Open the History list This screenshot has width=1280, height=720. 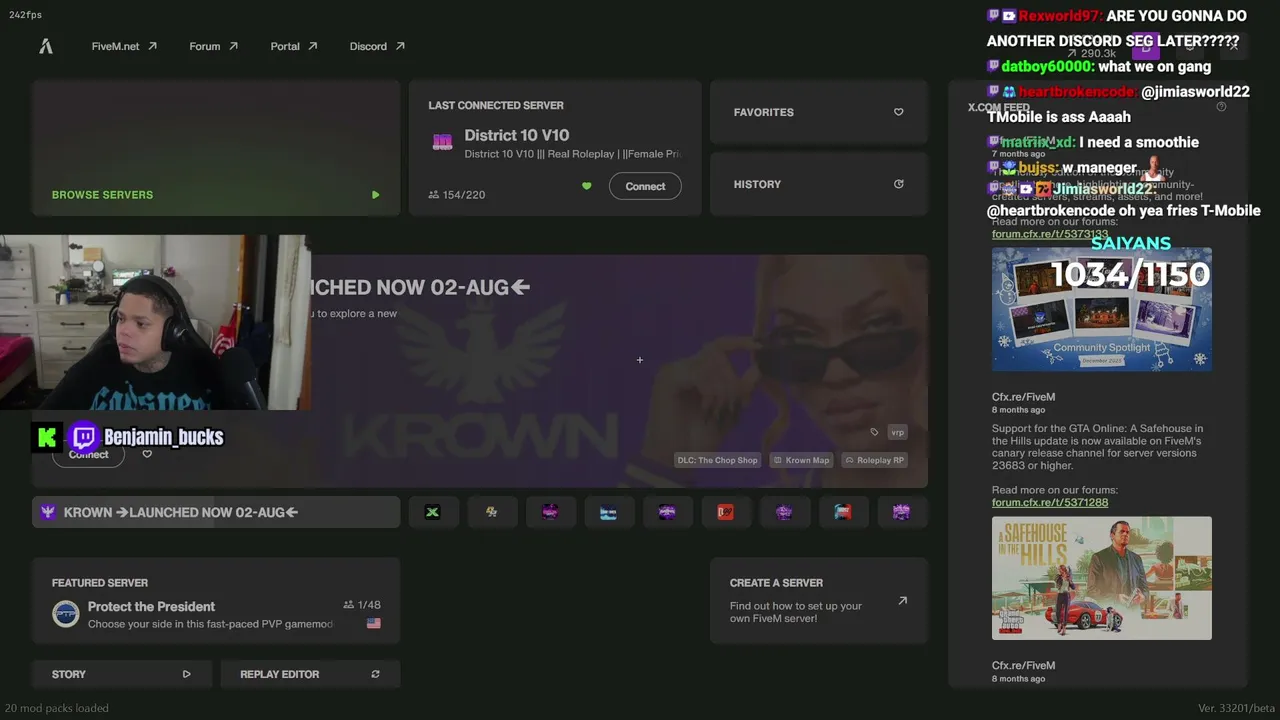(x=819, y=184)
